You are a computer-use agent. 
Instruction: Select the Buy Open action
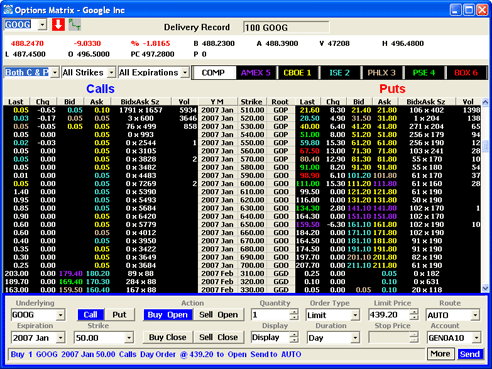(168, 315)
